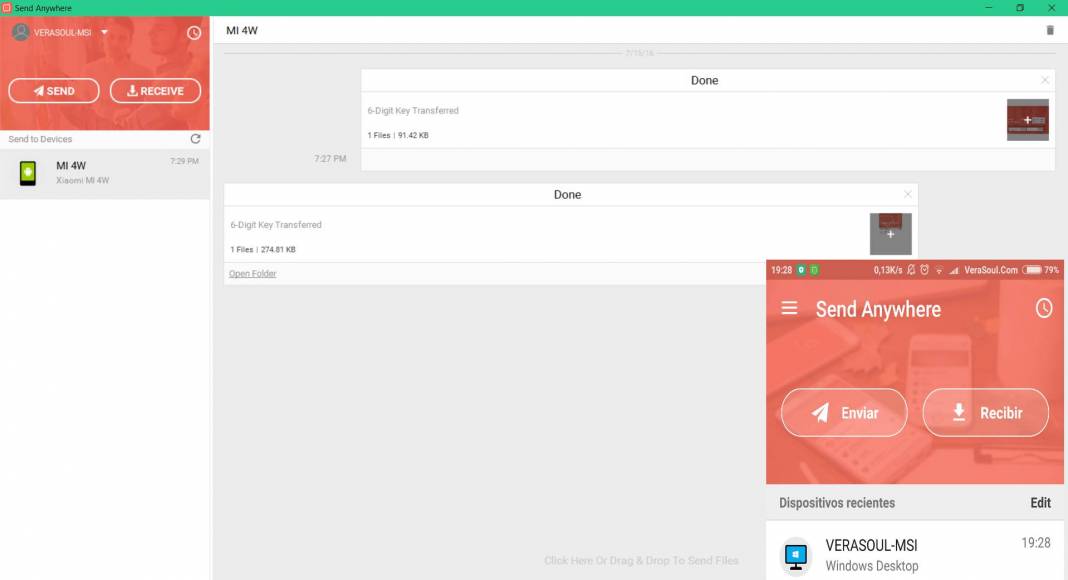Open the 274.81 KB file thumbnail
This screenshot has height=580, width=1068.
pyautogui.click(x=890, y=233)
